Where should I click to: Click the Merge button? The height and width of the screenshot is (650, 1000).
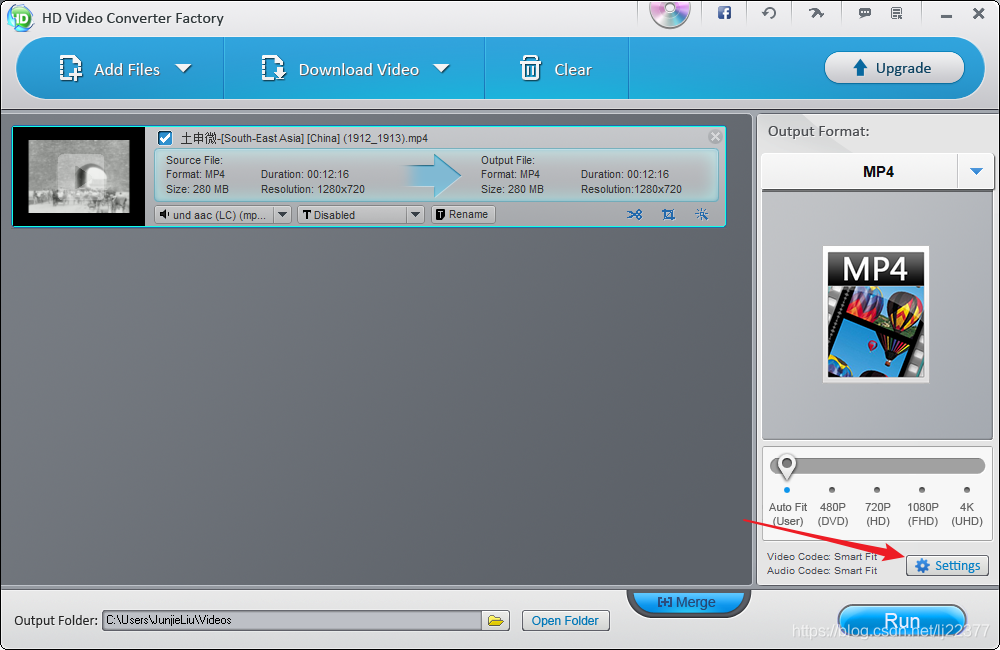(x=687, y=602)
